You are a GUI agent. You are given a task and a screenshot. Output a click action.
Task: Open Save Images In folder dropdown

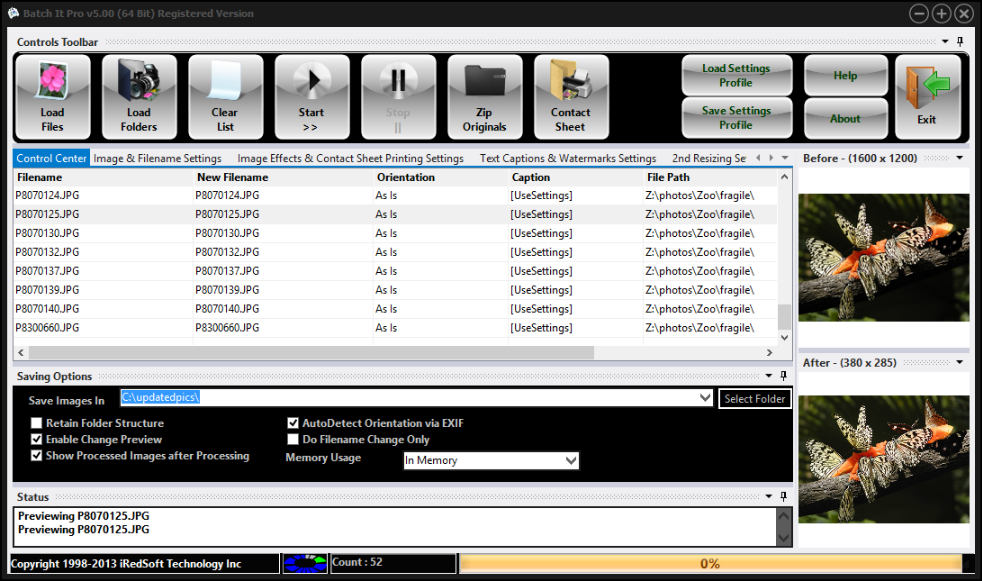click(705, 398)
